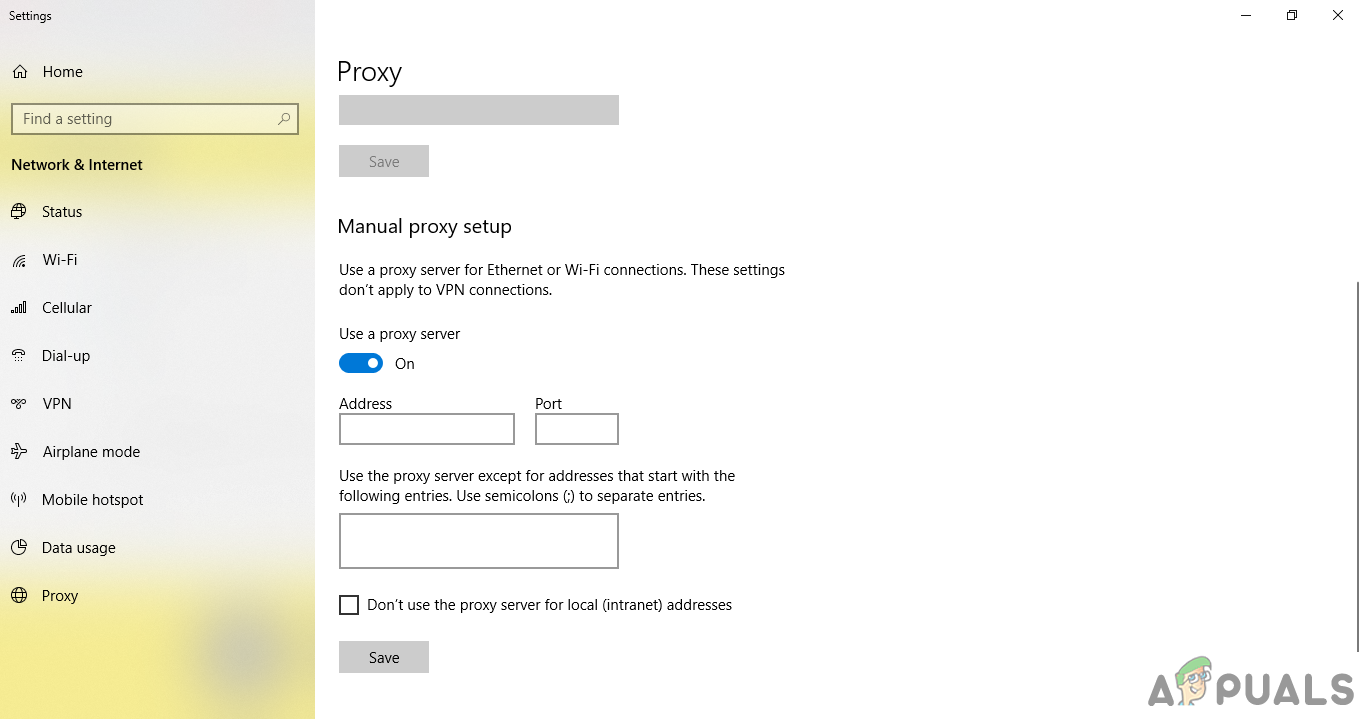Click the Dial-up icon

pos(19,356)
